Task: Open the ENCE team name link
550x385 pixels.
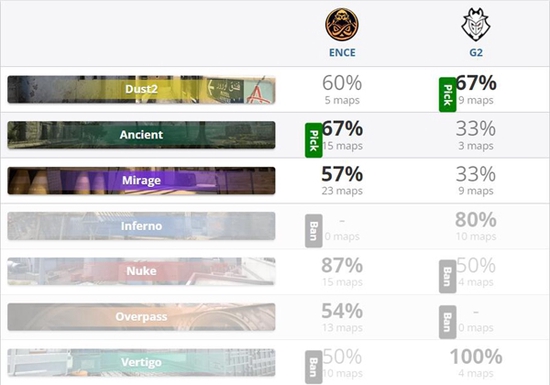Action: point(342,53)
